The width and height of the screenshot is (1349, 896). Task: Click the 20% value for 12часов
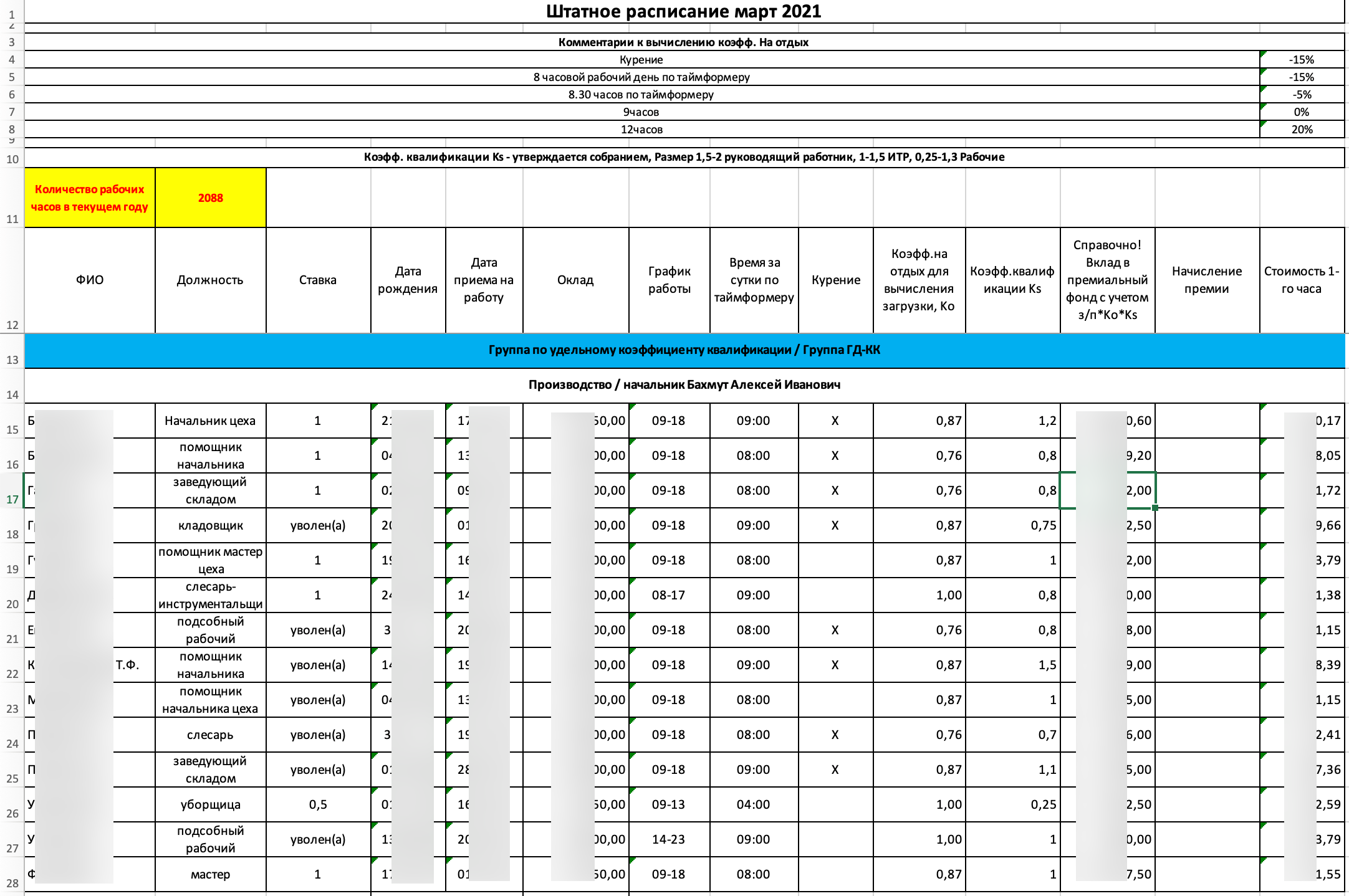click(1302, 130)
